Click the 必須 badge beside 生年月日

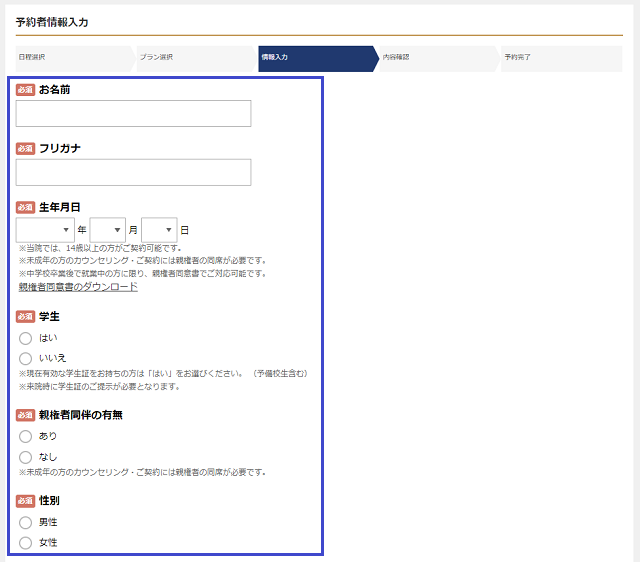[x=25, y=207]
